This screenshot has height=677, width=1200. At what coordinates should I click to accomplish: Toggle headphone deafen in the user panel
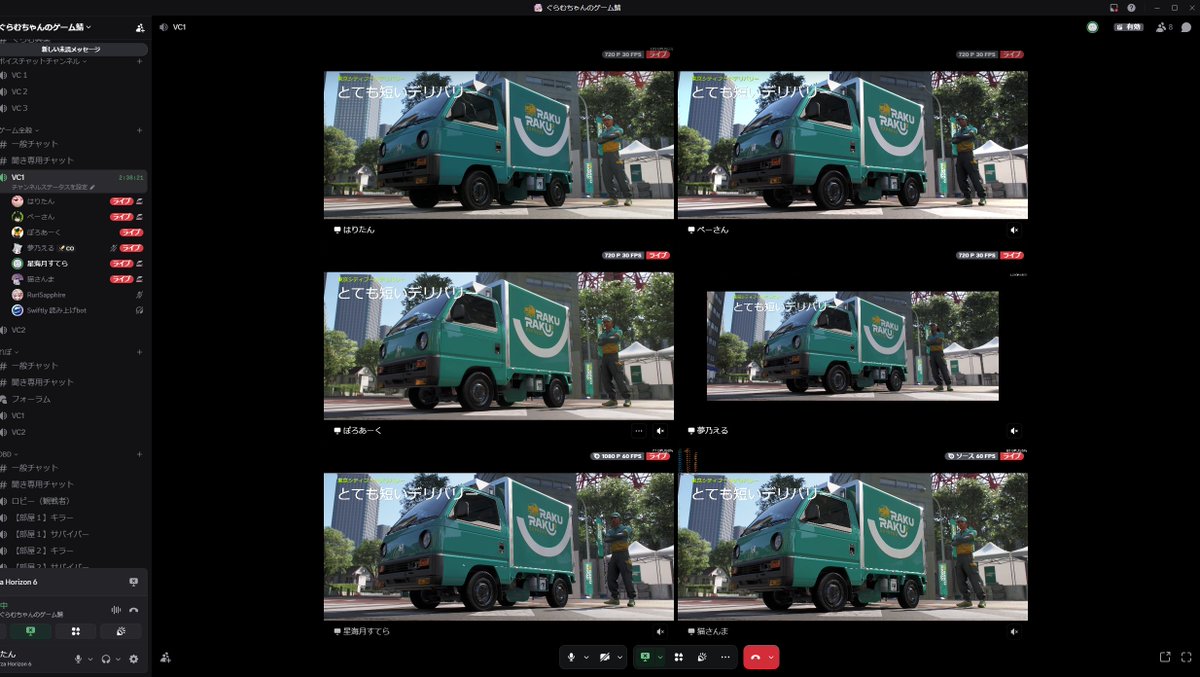click(105, 659)
